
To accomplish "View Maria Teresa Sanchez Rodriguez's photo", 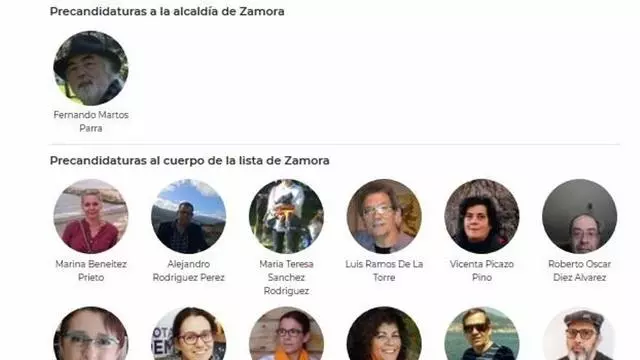I will [x=286, y=216].
